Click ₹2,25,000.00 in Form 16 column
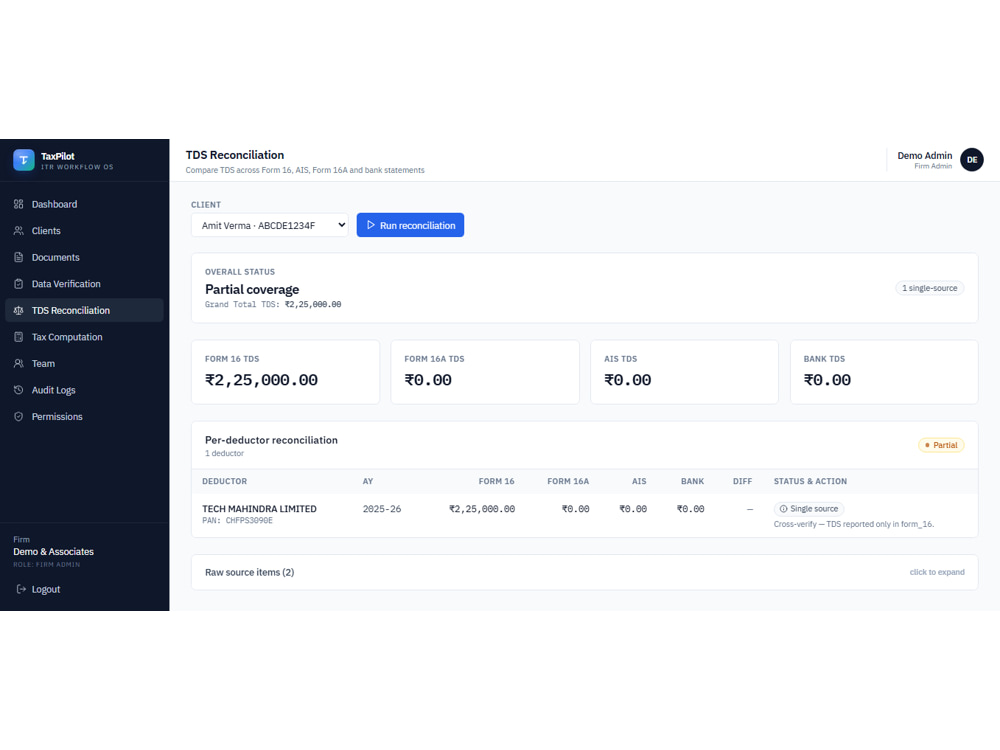 coord(482,509)
